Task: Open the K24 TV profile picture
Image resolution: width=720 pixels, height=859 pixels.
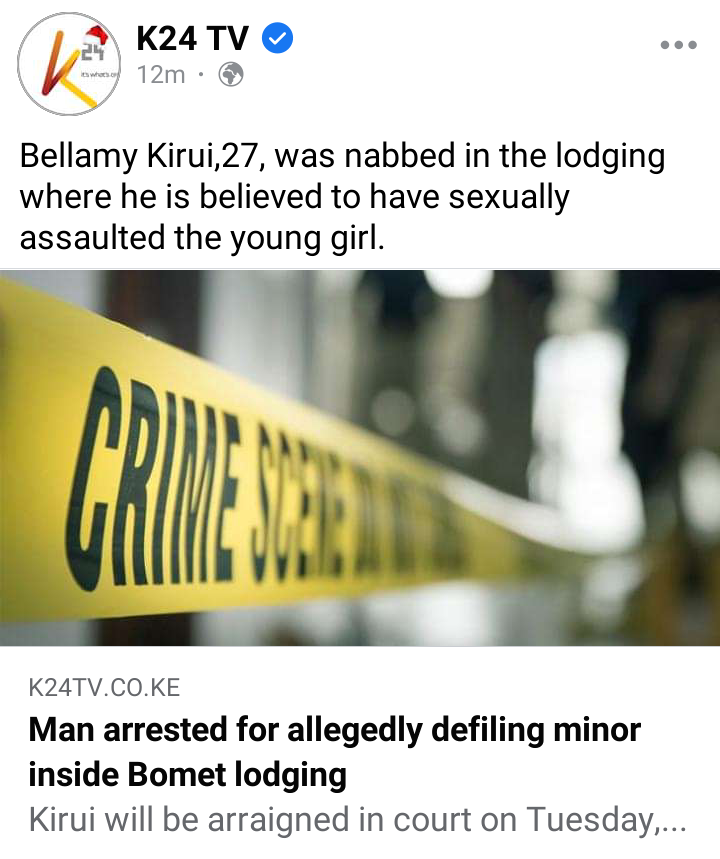Action: pos(68,64)
